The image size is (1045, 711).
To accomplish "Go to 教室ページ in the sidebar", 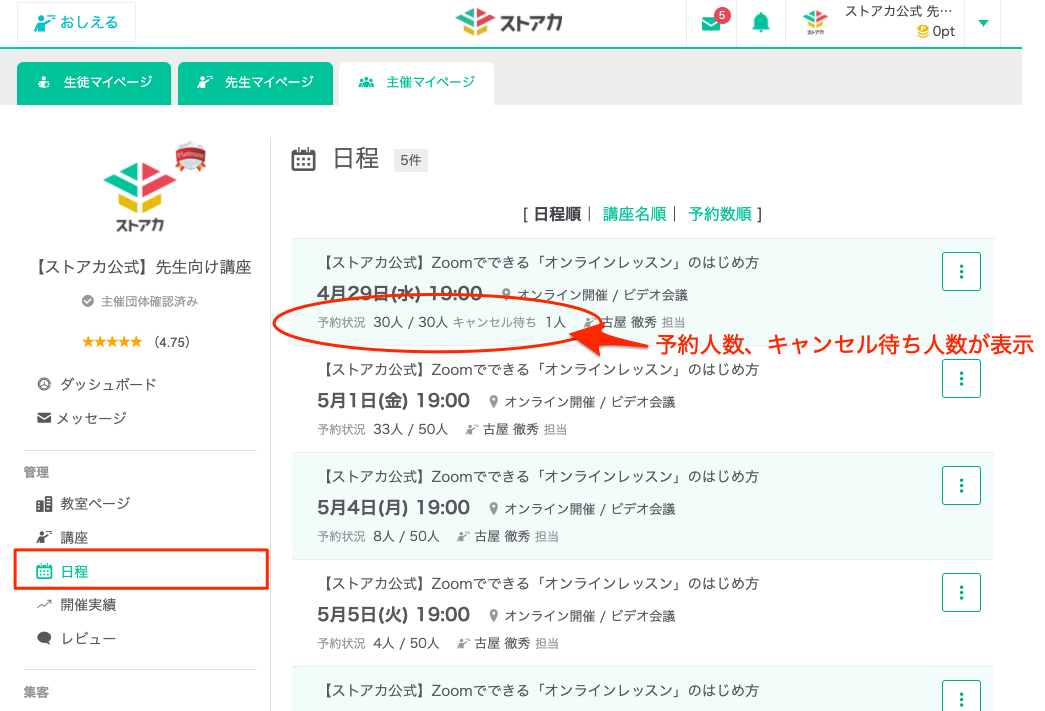I will coord(83,504).
